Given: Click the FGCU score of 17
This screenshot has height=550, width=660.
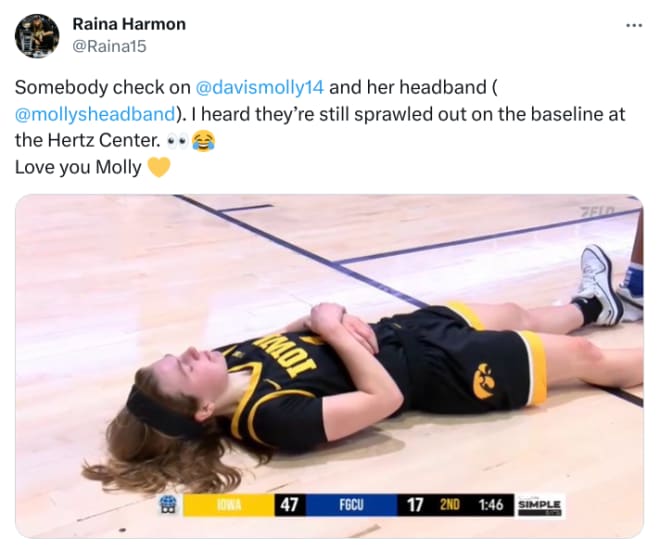Looking at the screenshot, I should pos(415,505).
